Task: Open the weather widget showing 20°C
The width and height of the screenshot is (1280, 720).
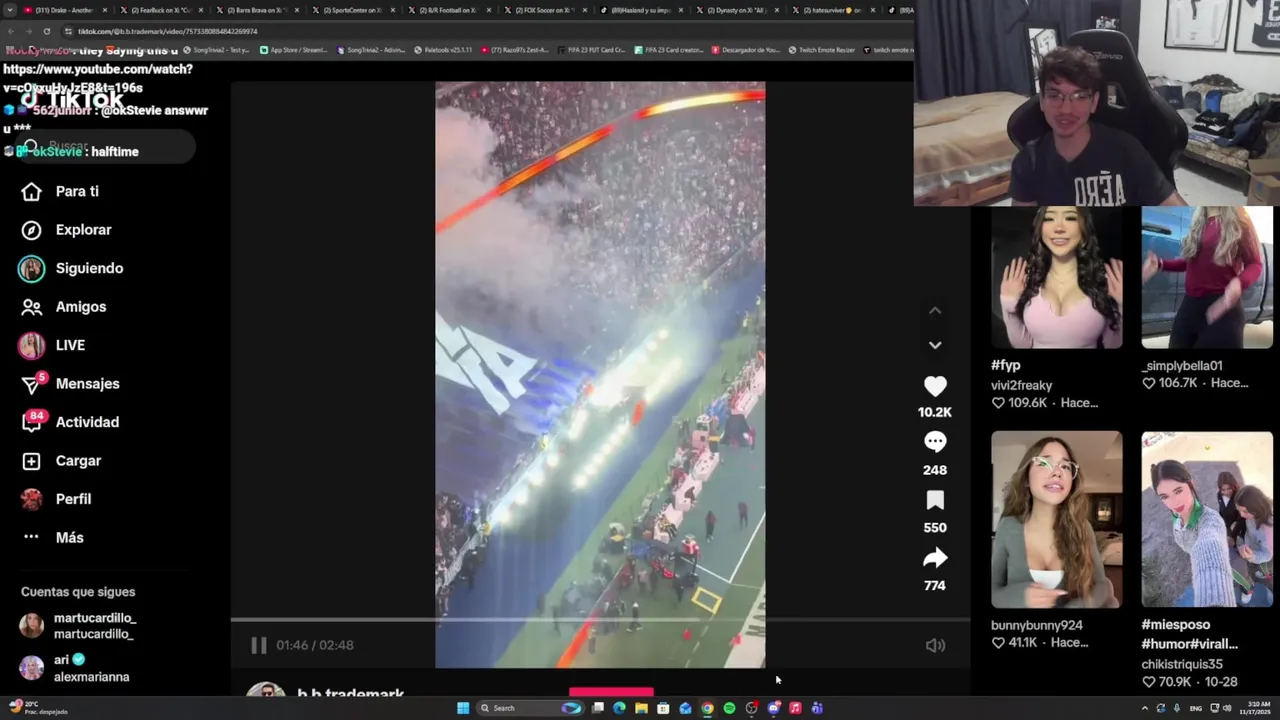Action: (38, 708)
